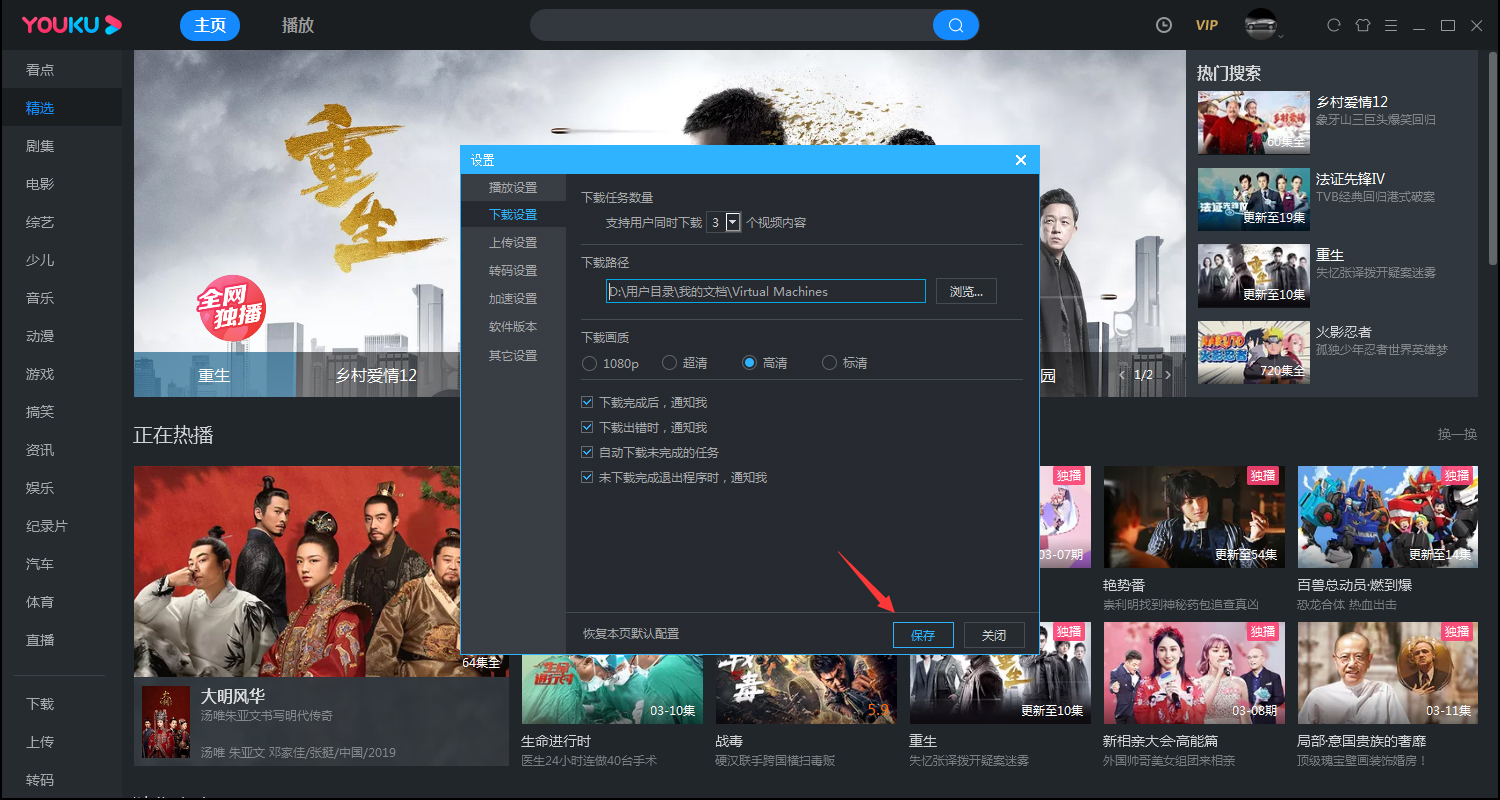The height and width of the screenshot is (800, 1500).
Task: Click the 浏览... browse button
Action: click(965, 291)
